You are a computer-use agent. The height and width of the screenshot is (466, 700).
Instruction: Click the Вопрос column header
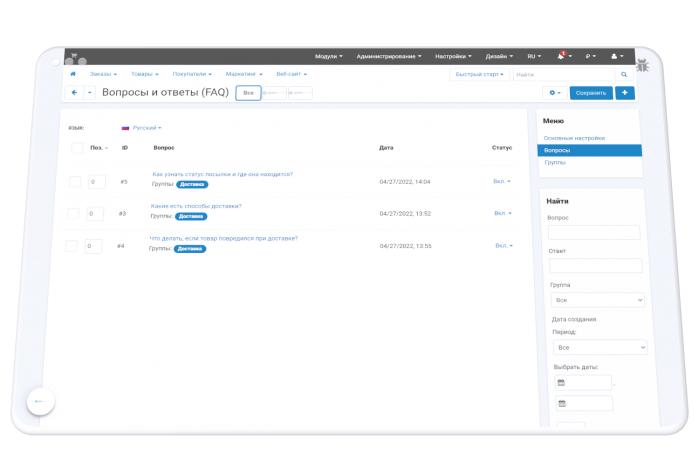tap(164, 148)
